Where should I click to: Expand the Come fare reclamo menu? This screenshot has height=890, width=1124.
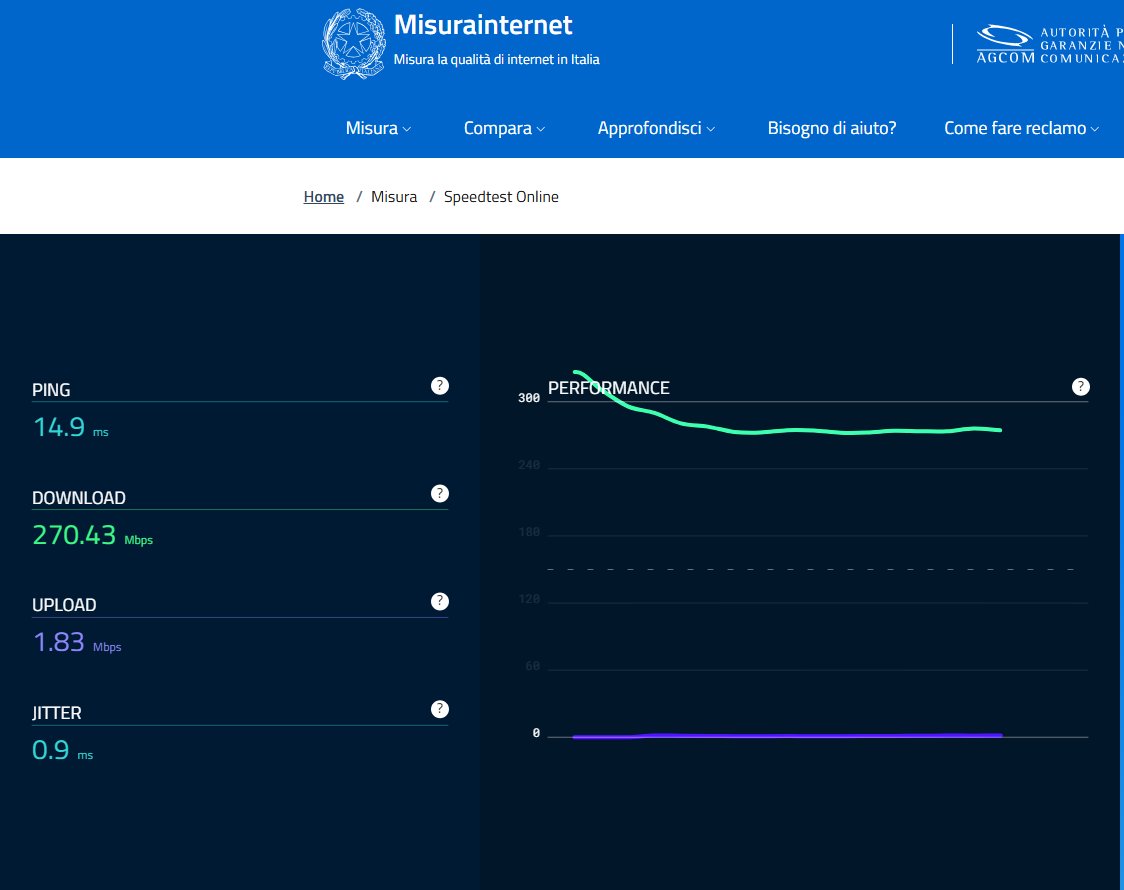(x=1021, y=128)
